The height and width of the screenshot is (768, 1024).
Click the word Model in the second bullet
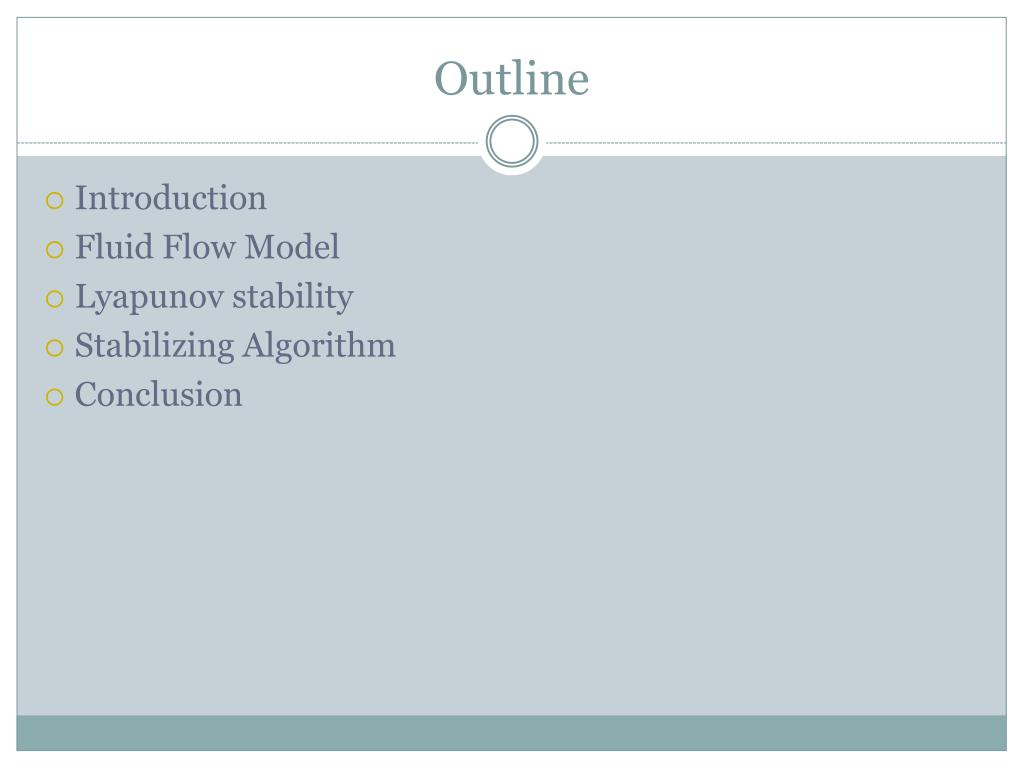coord(292,247)
